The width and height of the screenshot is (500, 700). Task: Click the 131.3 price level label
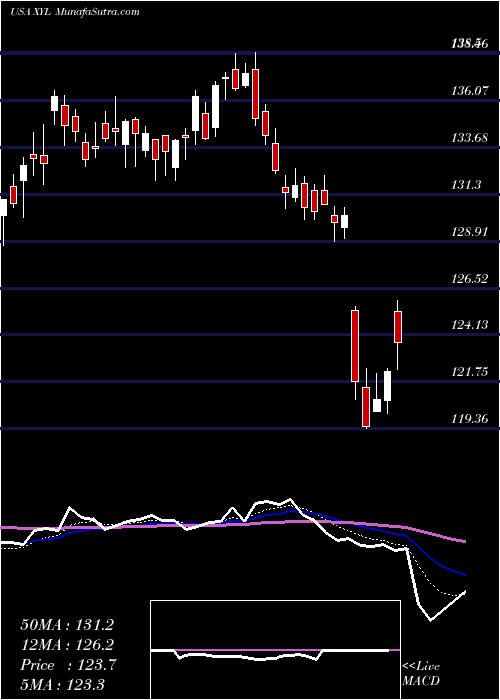(466, 184)
